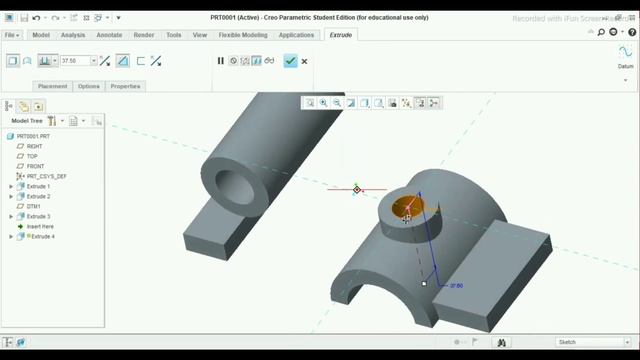
Task: Toggle the Remove Material option
Action: point(122,61)
